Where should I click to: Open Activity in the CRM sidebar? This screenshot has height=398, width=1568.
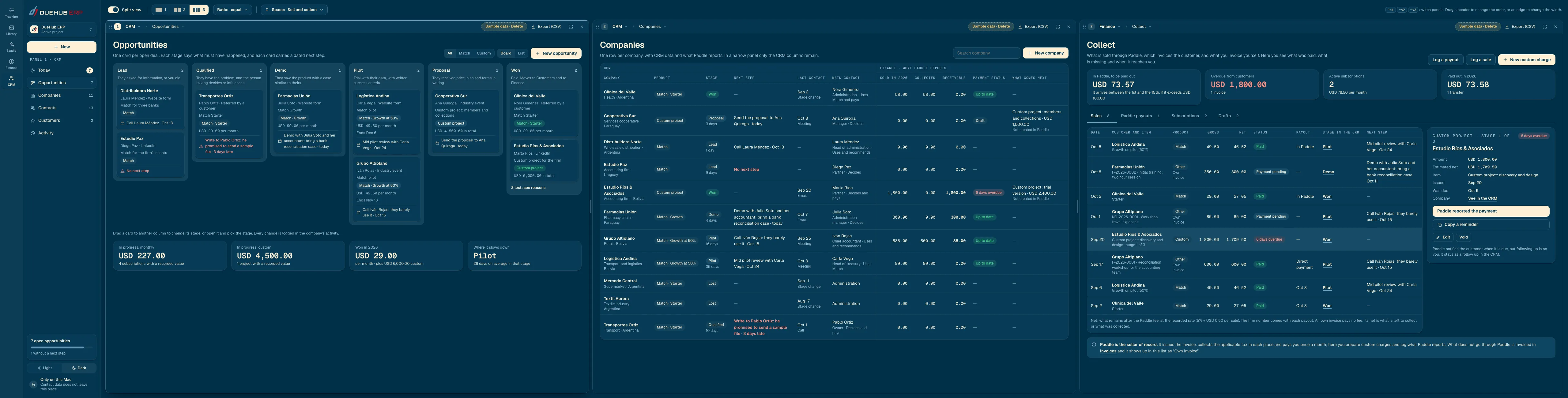point(62,133)
